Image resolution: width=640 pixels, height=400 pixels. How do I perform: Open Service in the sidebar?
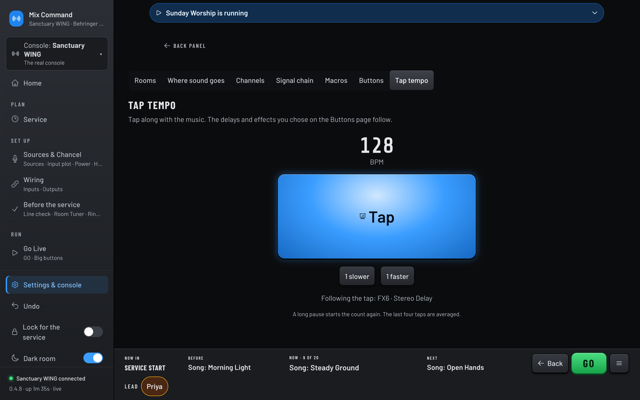click(x=57, y=119)
